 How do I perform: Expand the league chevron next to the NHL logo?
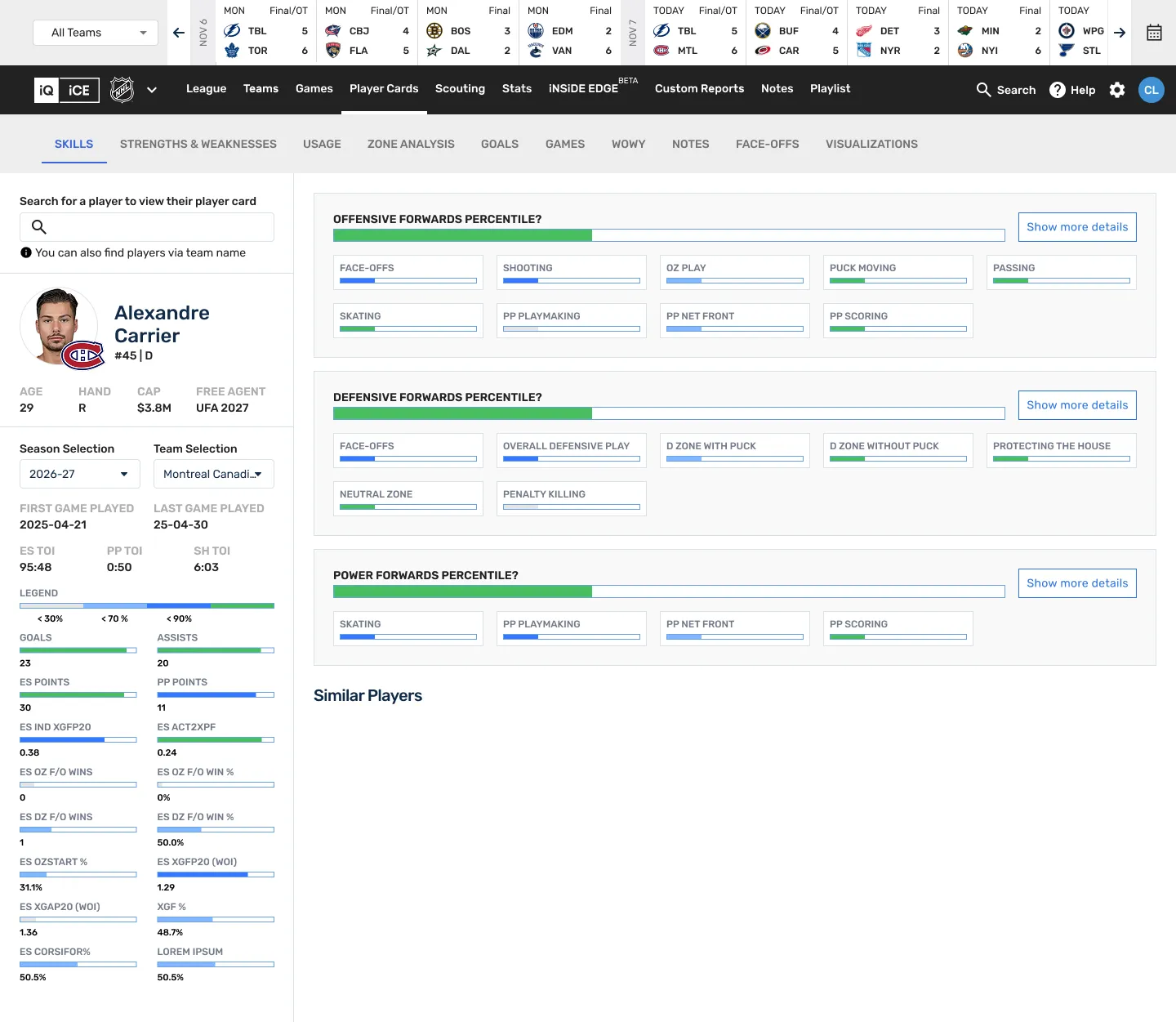152,90
